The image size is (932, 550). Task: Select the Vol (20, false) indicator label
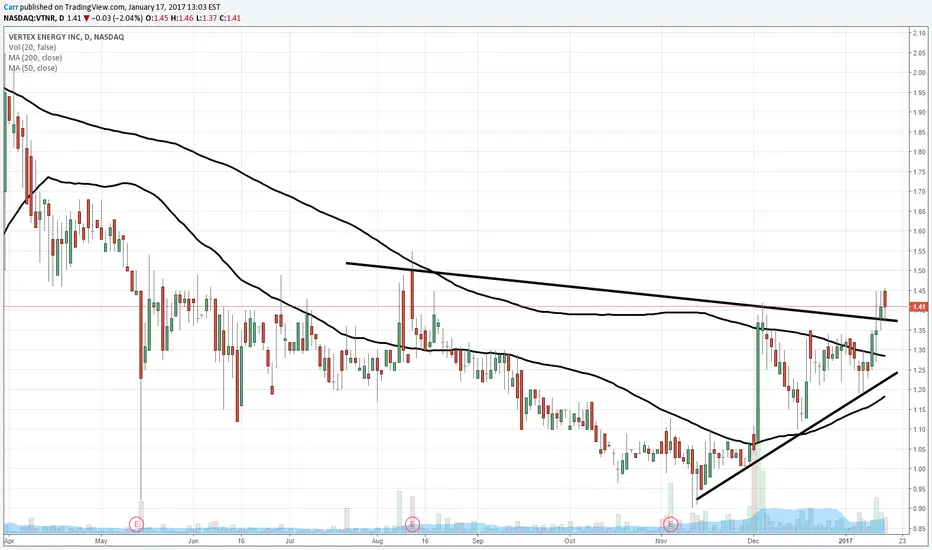[x=32, y=48]
